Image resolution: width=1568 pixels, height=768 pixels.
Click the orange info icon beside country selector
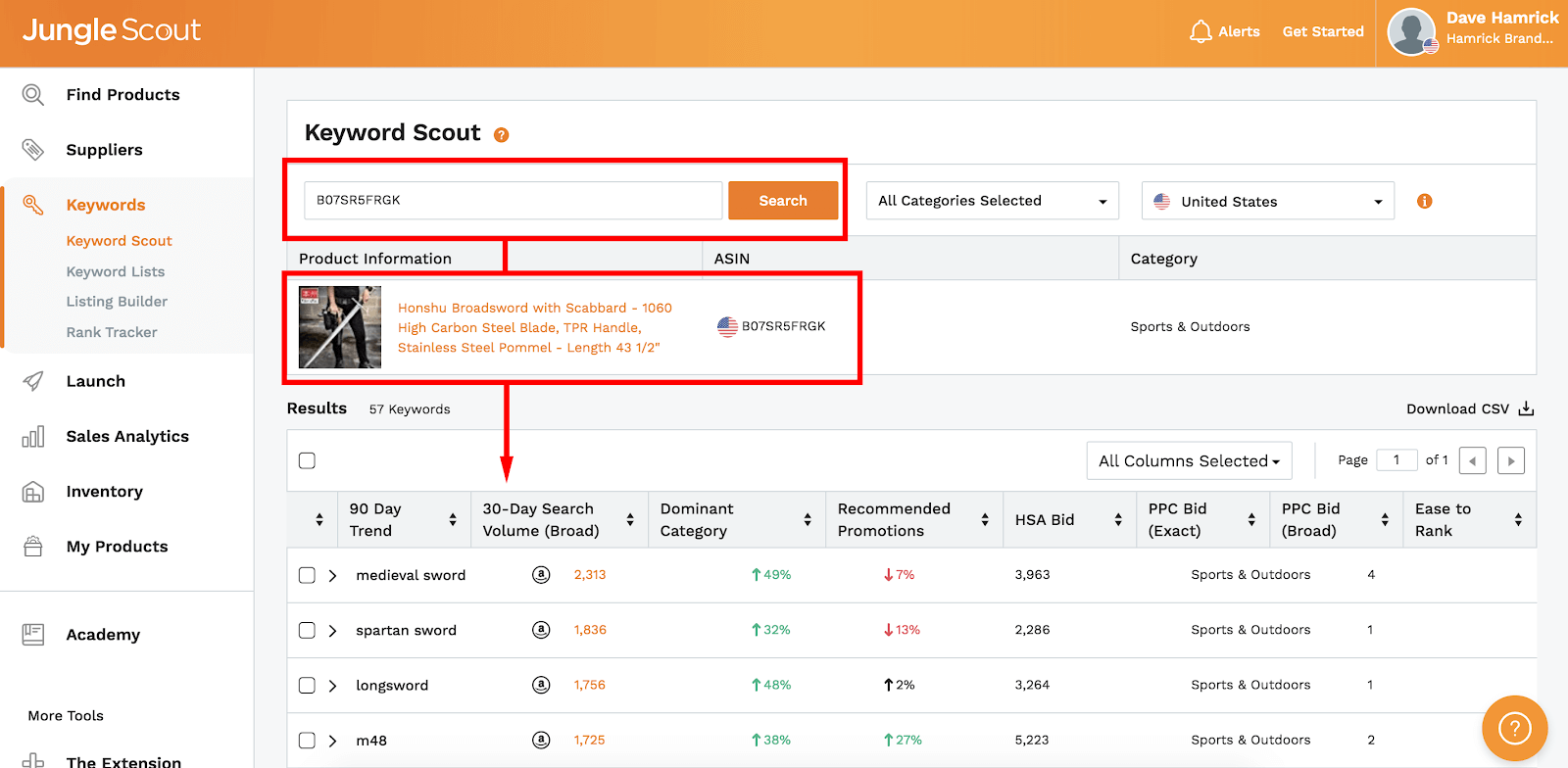click(1424, 201)
